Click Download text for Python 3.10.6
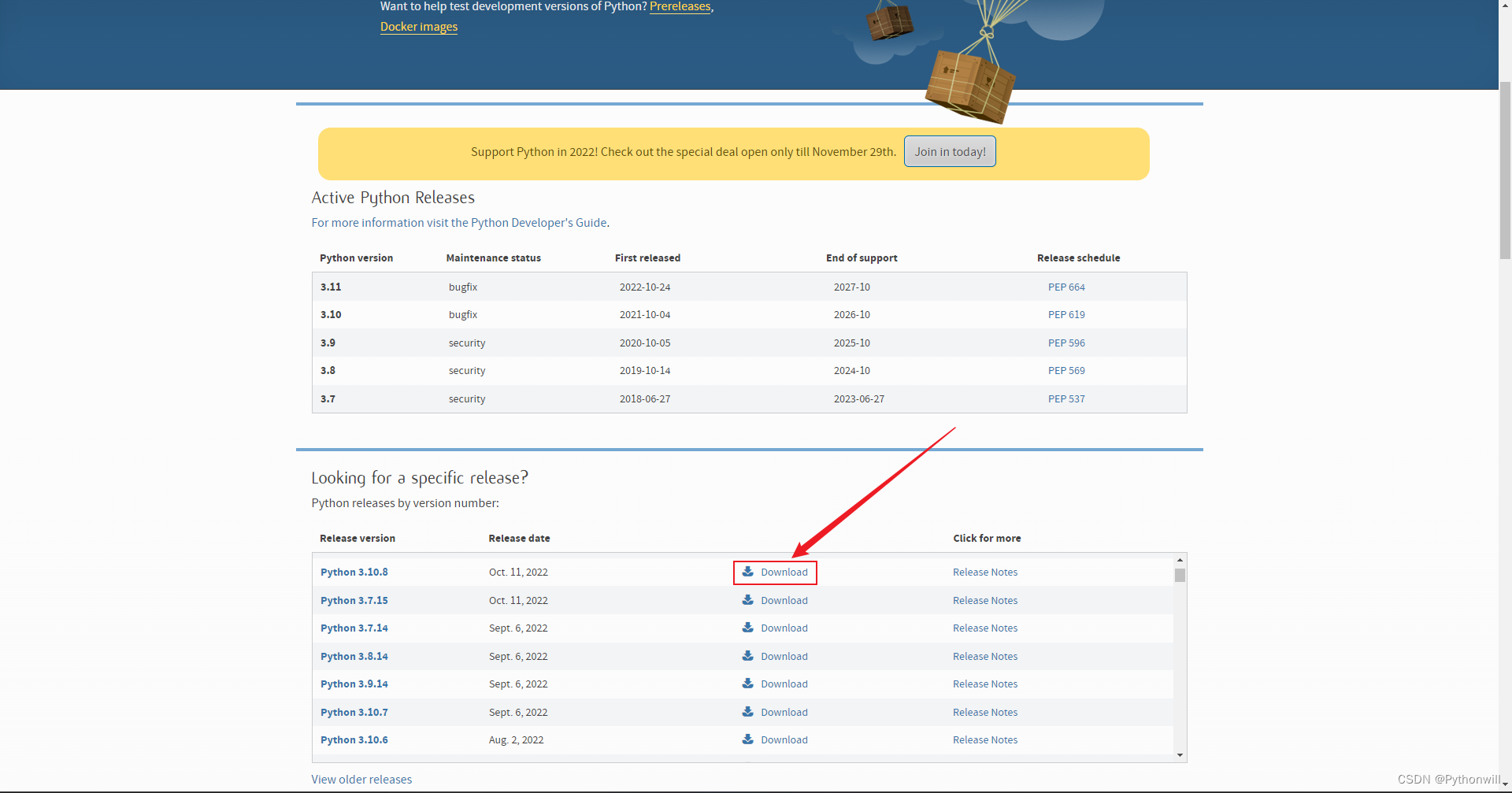1512x793 pixels. point(784,740)
